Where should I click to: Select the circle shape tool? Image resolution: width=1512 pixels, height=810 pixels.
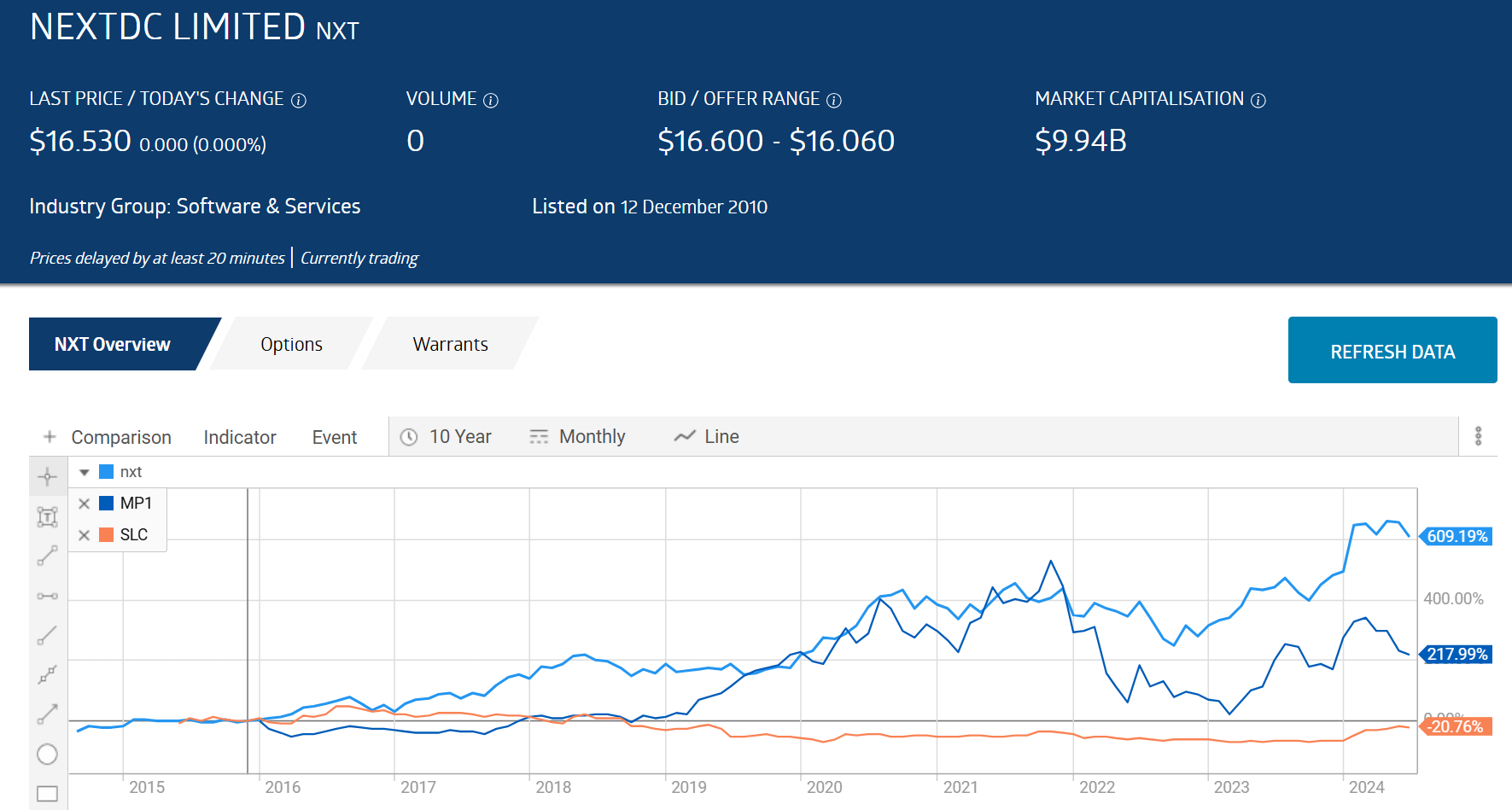pyautogui.click(x=48, y=754)
